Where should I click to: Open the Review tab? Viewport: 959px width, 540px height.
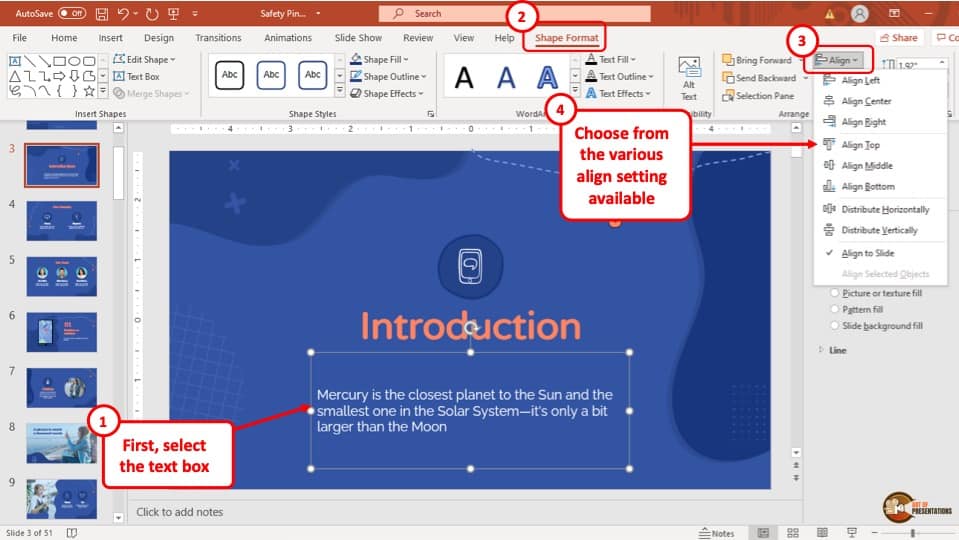(x=418, y=38)
